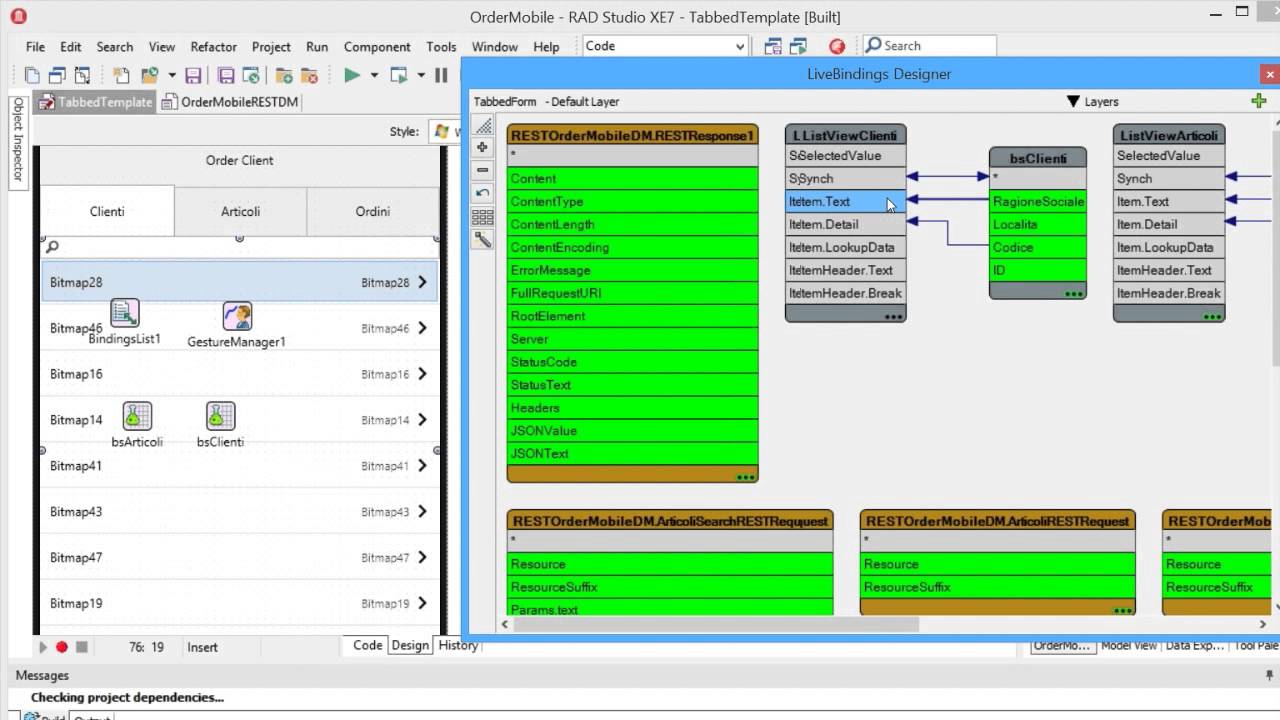Expand ListViewArticoli block ellipsis

(x=1212, y=316)
